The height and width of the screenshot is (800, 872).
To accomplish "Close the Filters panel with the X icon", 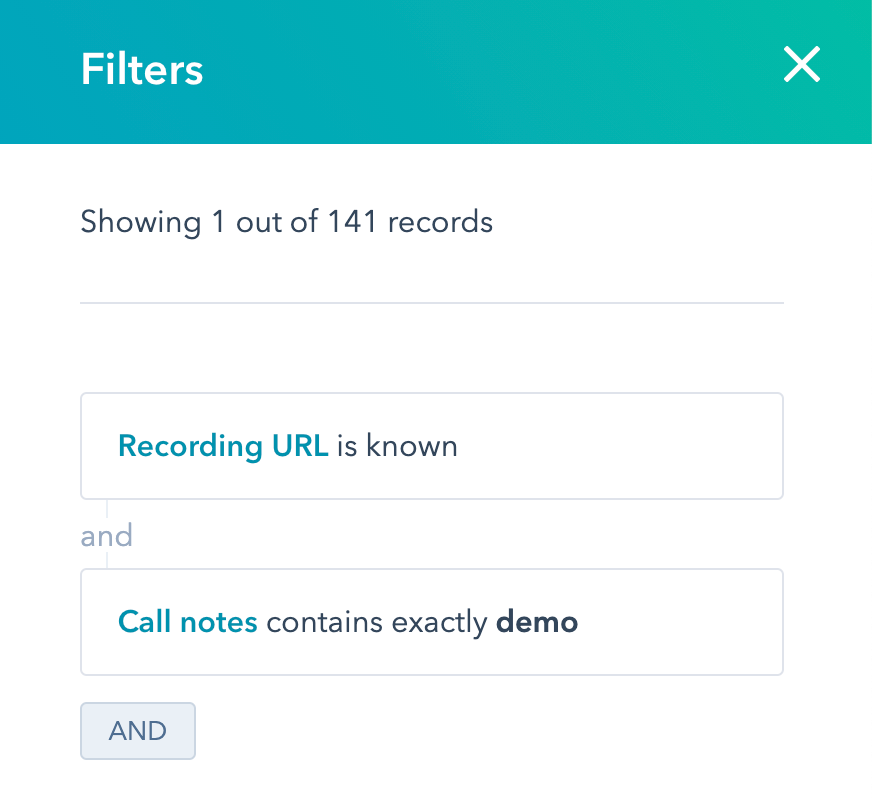I will [801, 64].
